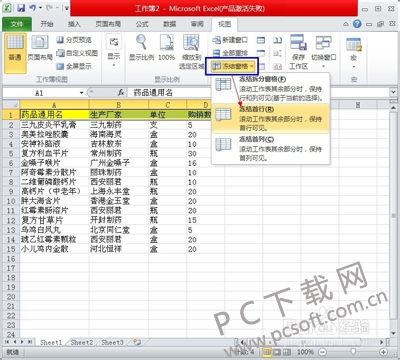
Task: Select the 普通 normal view icon
Action: pos(15,53)
